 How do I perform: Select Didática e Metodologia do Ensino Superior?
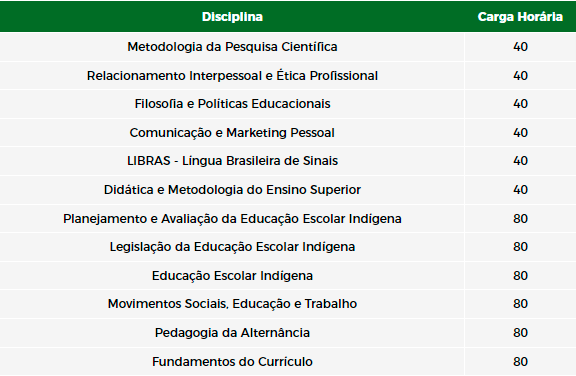(232, 190)
